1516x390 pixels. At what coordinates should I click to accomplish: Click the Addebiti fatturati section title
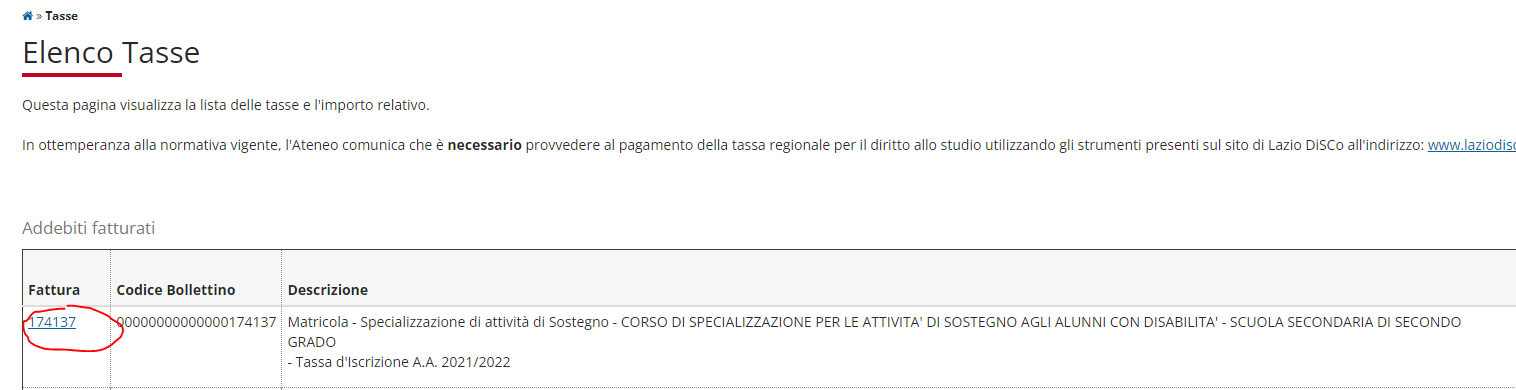89,228
